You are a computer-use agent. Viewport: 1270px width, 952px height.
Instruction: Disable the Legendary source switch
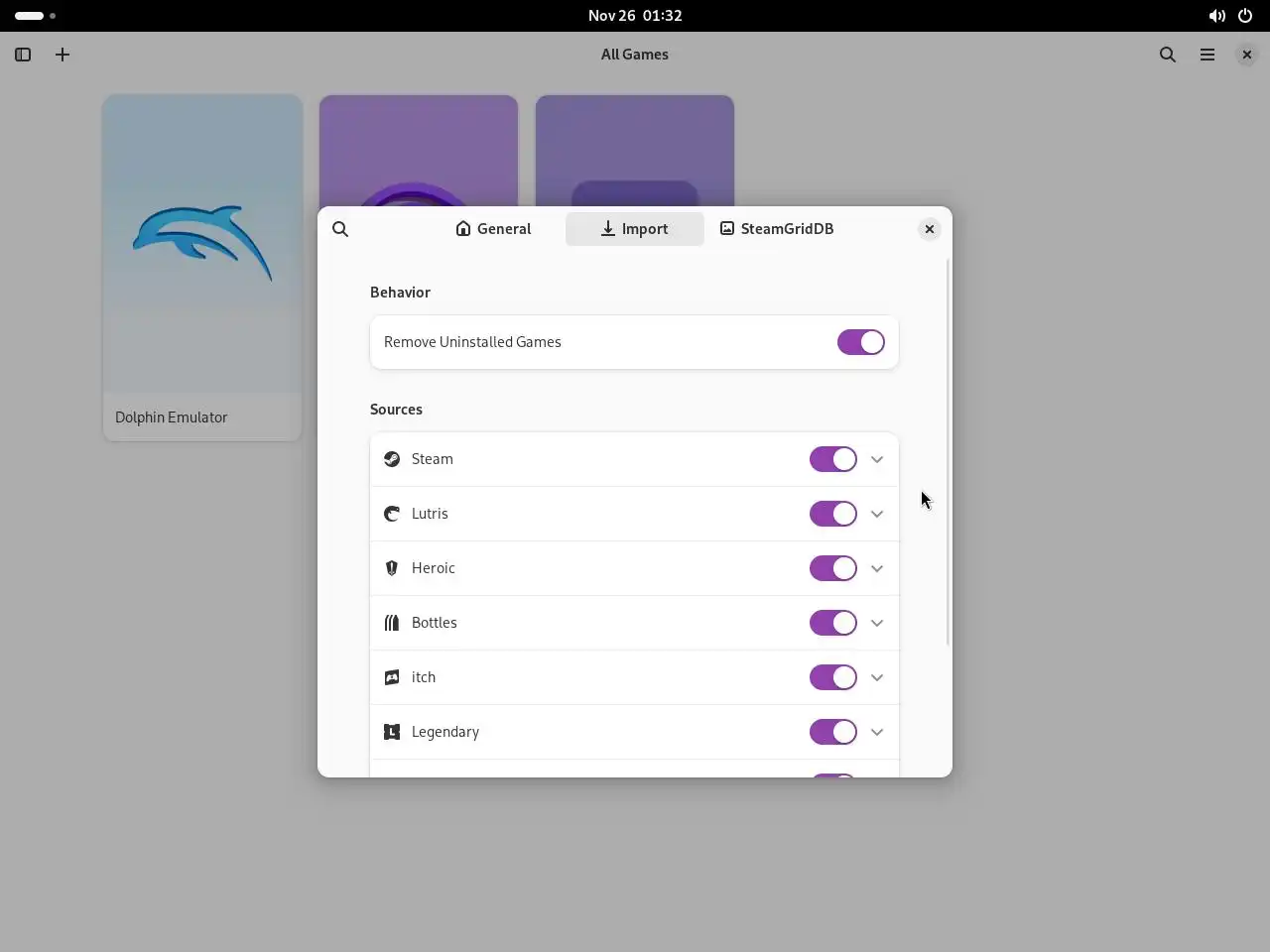click(833, 732)
